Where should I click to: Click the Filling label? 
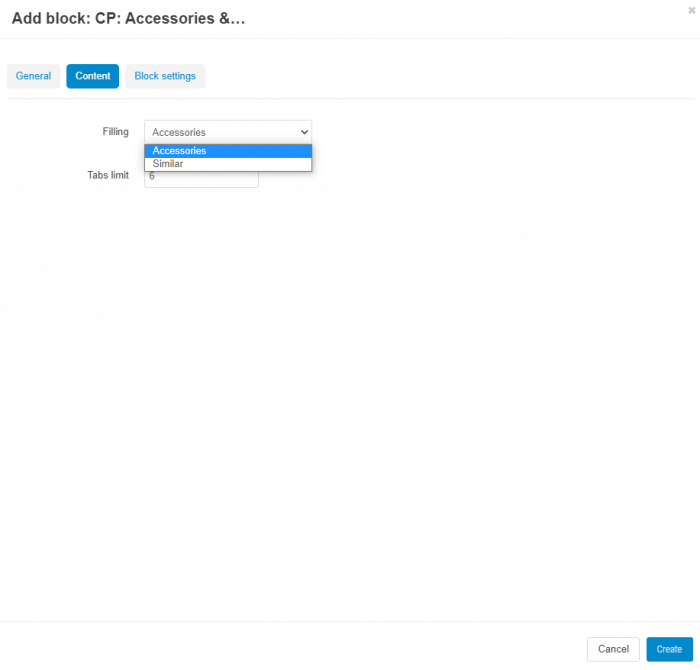115,132
